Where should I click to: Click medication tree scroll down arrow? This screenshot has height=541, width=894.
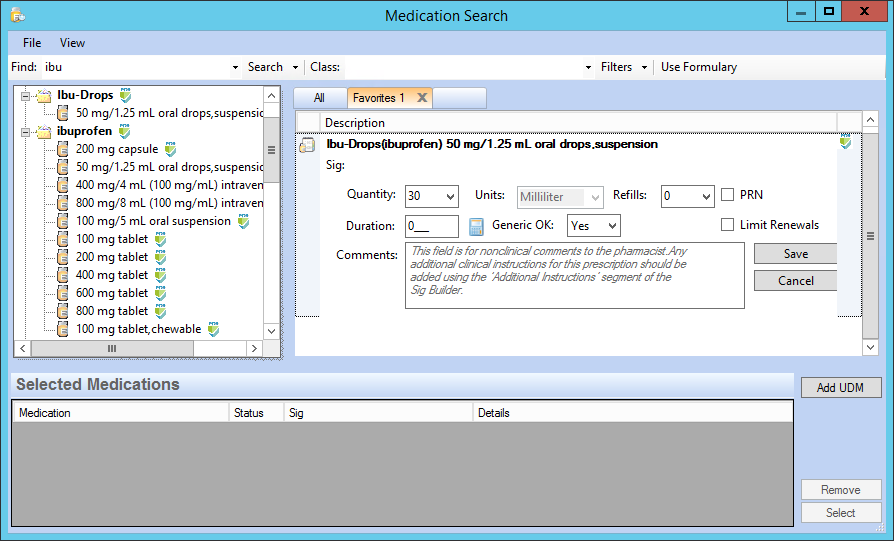pyautogui.click(x=271, y=331)
